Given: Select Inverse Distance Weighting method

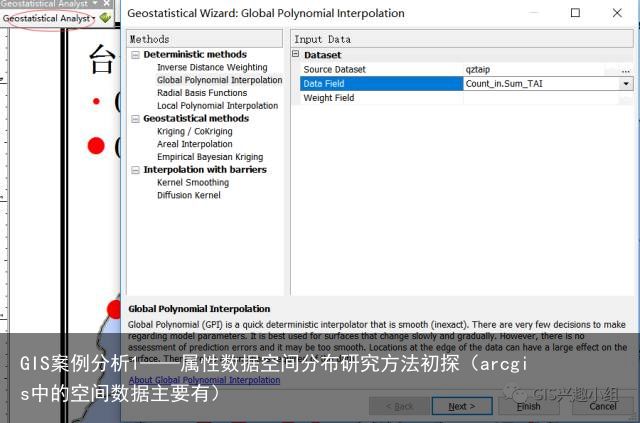Looking at the screenshot, I should coord(212,67).
